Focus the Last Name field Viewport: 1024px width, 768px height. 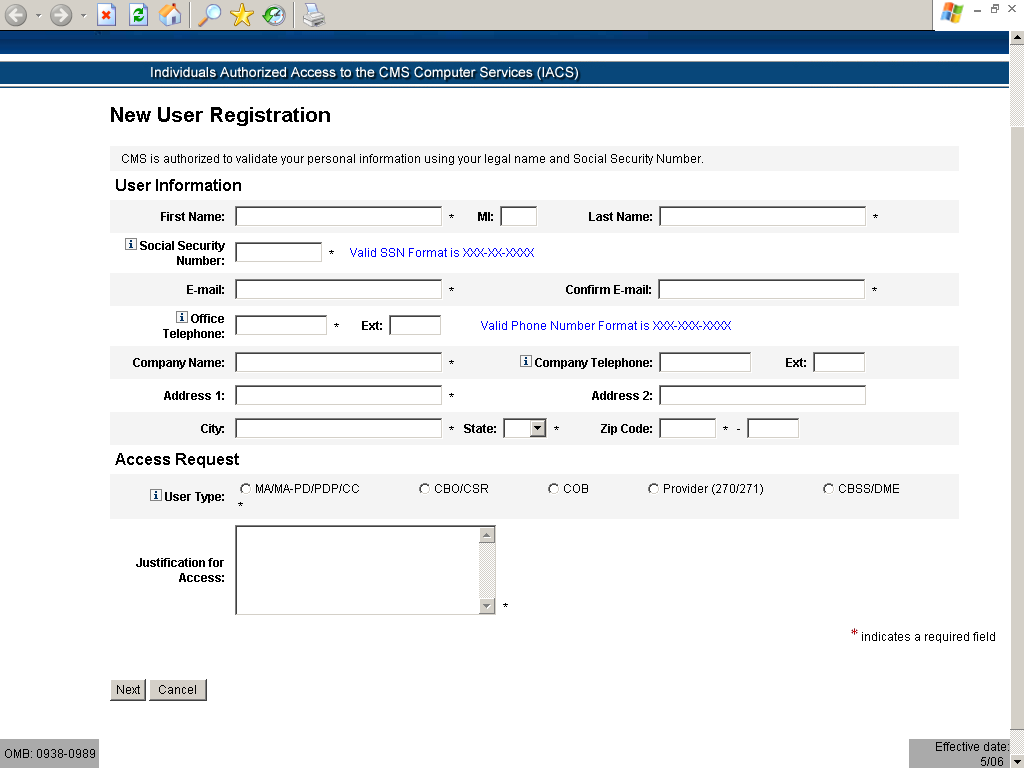click(x=762, y=216)
